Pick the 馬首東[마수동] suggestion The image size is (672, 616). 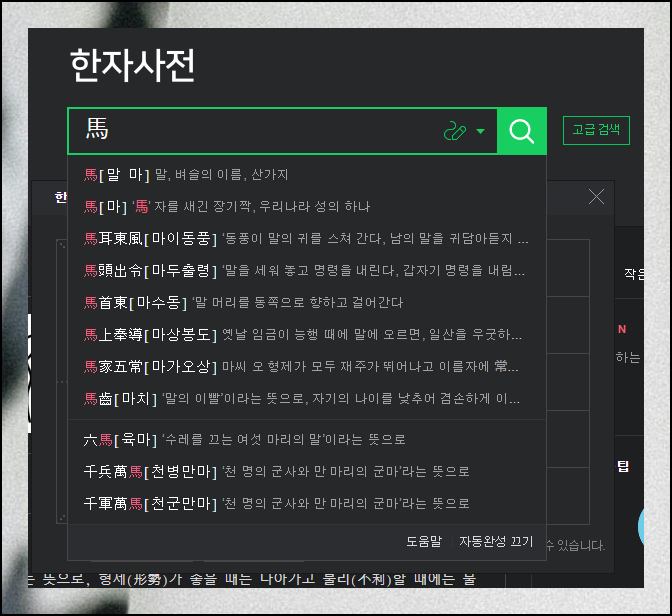[307, 303]
